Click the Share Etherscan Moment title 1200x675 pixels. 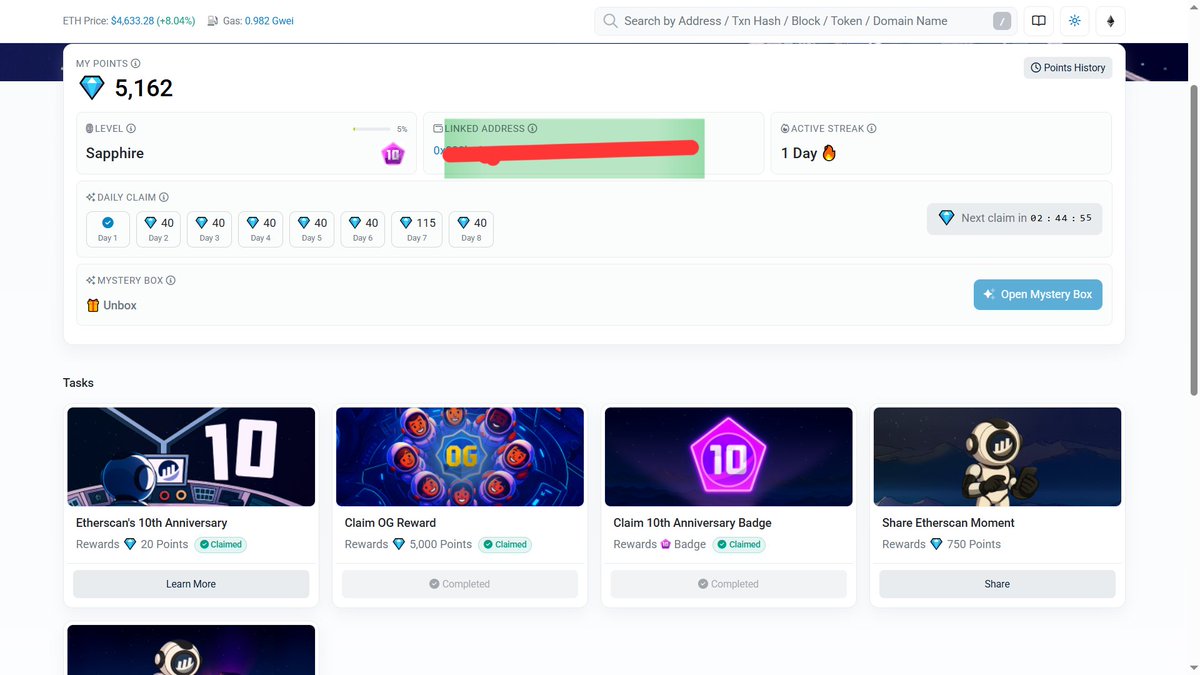[x=948, y=523]
